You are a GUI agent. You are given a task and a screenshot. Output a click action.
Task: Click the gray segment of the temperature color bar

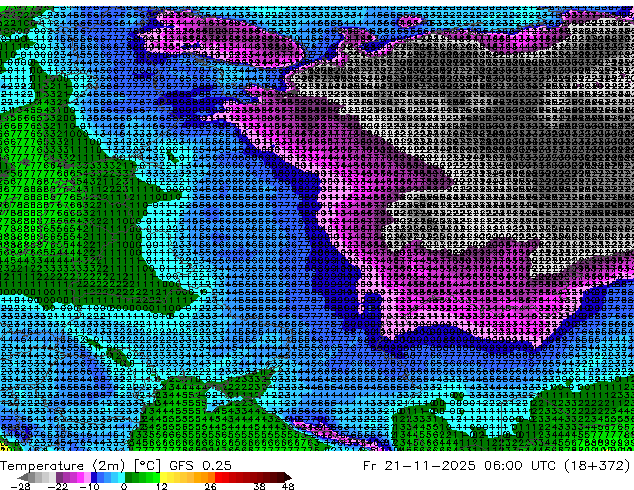pos(38,477)
